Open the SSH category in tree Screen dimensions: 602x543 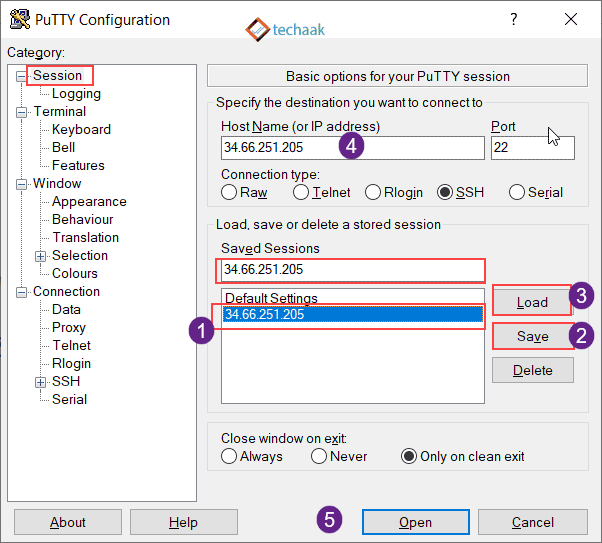coord(66,381)
